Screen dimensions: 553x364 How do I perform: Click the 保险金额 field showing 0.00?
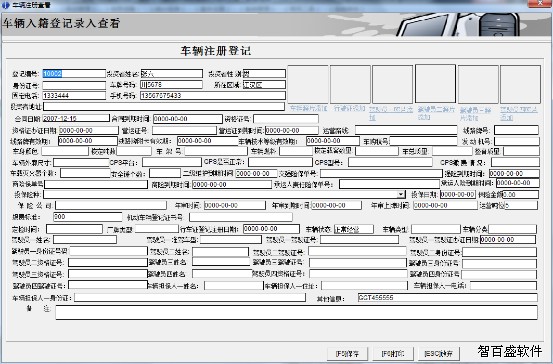[x=520, y=194]
